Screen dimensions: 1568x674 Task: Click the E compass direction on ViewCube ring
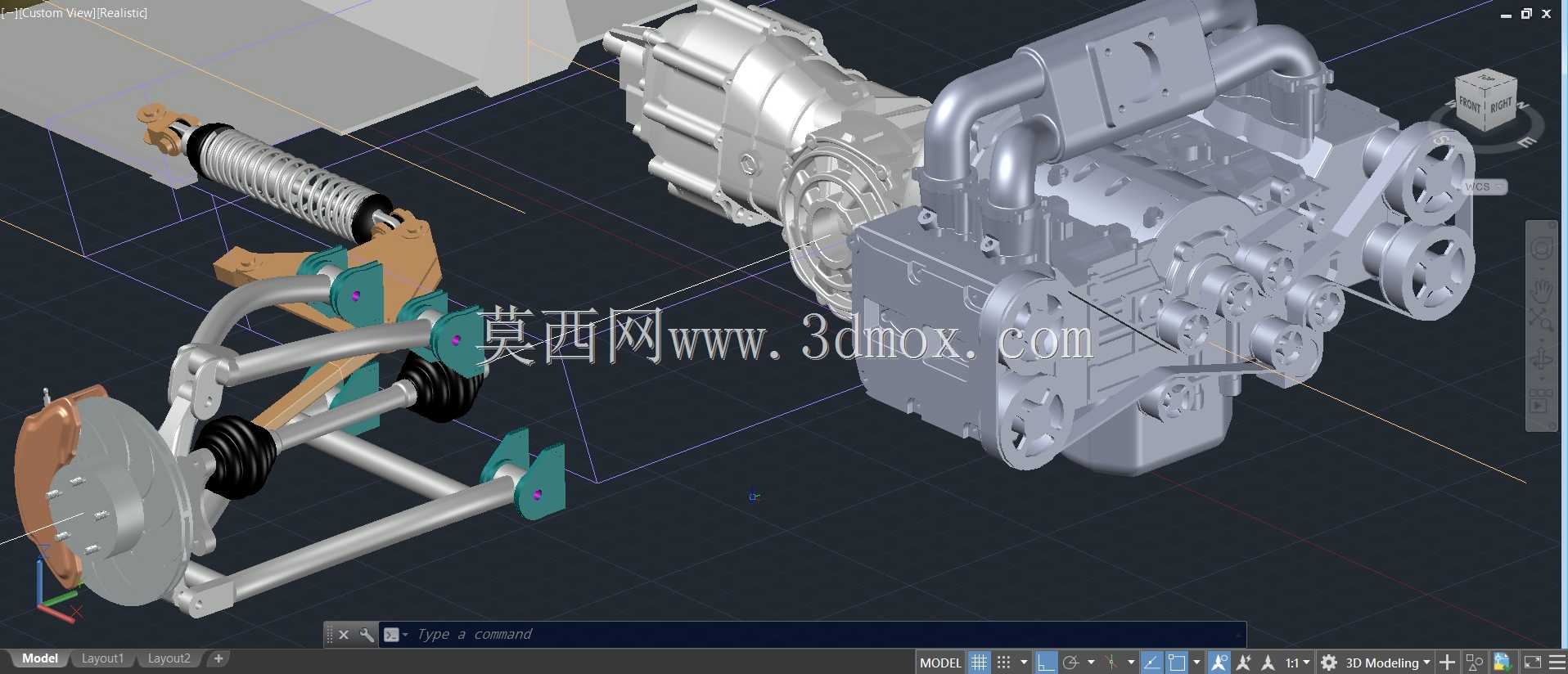pyautogui.click(x=1527, y=142)
